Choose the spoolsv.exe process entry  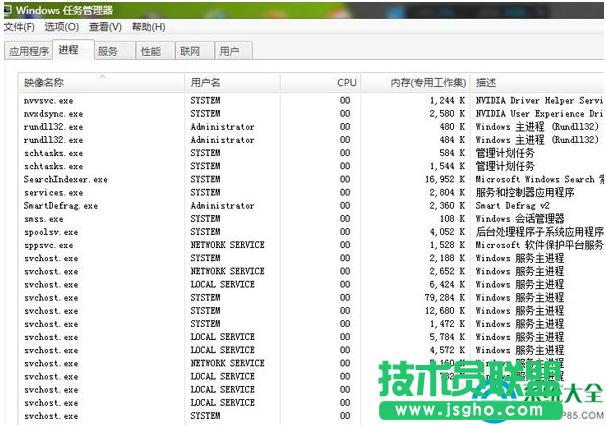click(x=52, y=232)
